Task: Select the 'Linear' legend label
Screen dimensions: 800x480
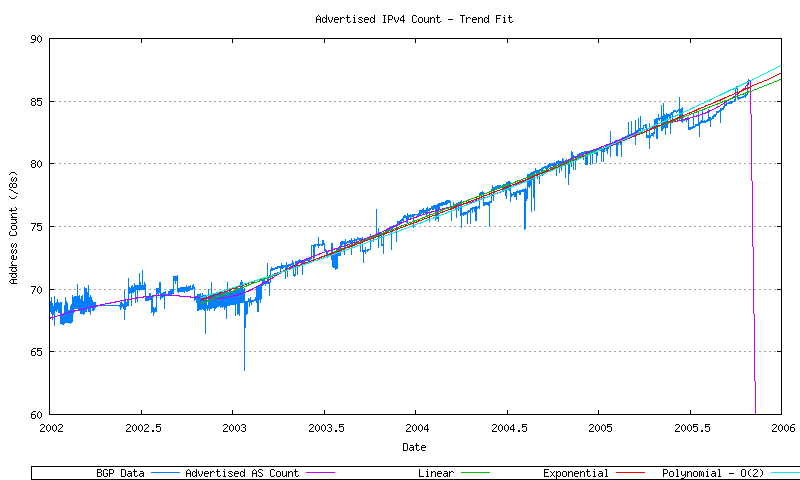Action: [x=435, y=473]
